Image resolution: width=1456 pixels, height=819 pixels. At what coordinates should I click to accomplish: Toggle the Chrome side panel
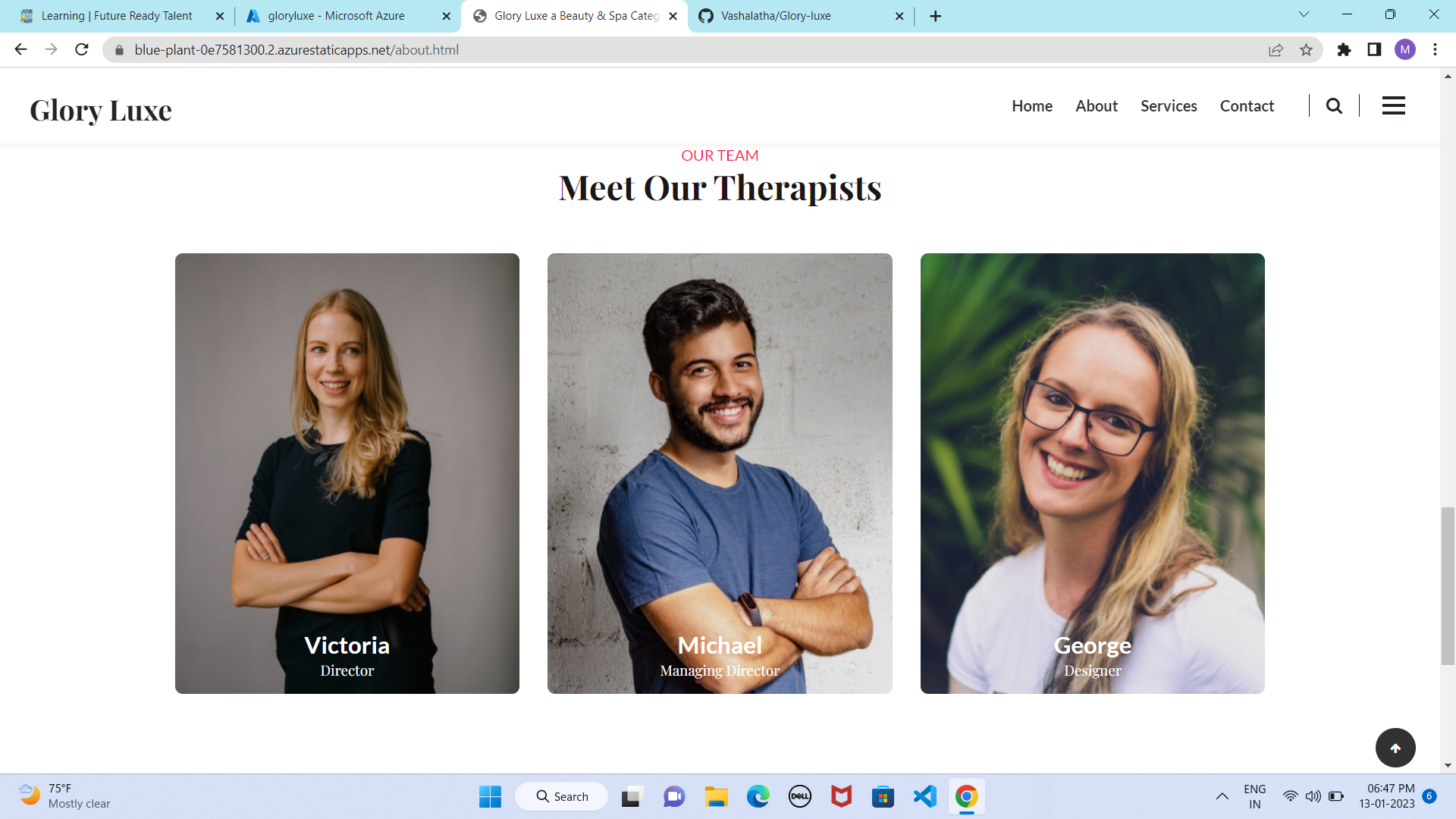pyautogui.click(x=1374, y=50)
